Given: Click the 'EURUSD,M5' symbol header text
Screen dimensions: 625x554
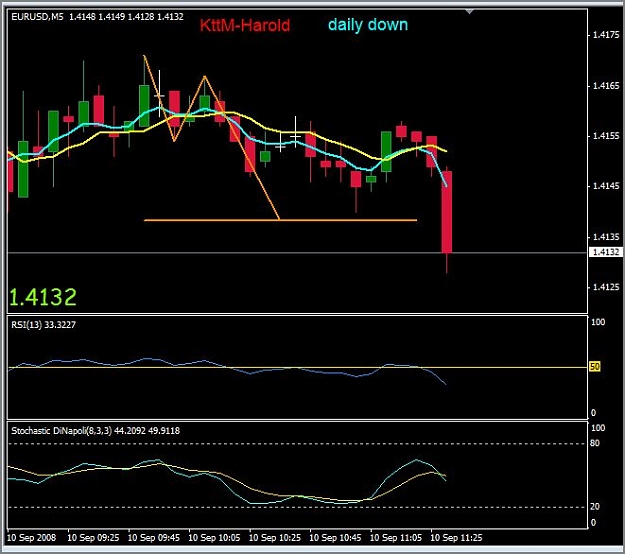Looking at the screenshot, I should click(x=37, y=17).
